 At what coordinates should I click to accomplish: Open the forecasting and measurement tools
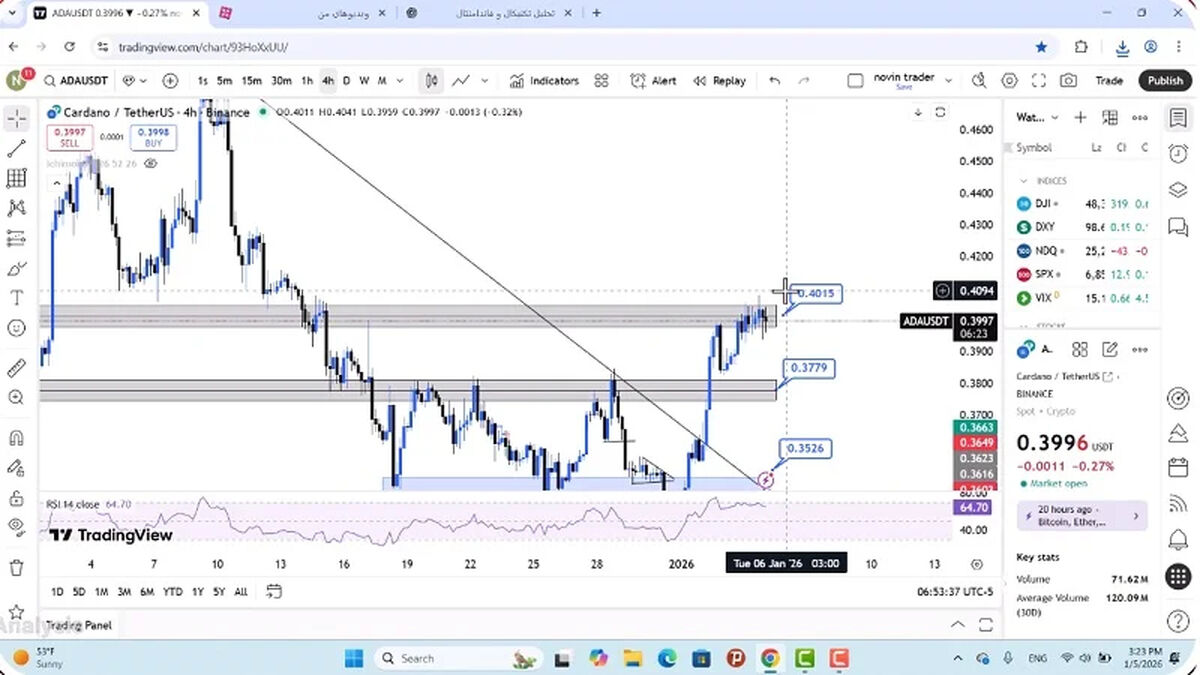(x=16, y=238)
